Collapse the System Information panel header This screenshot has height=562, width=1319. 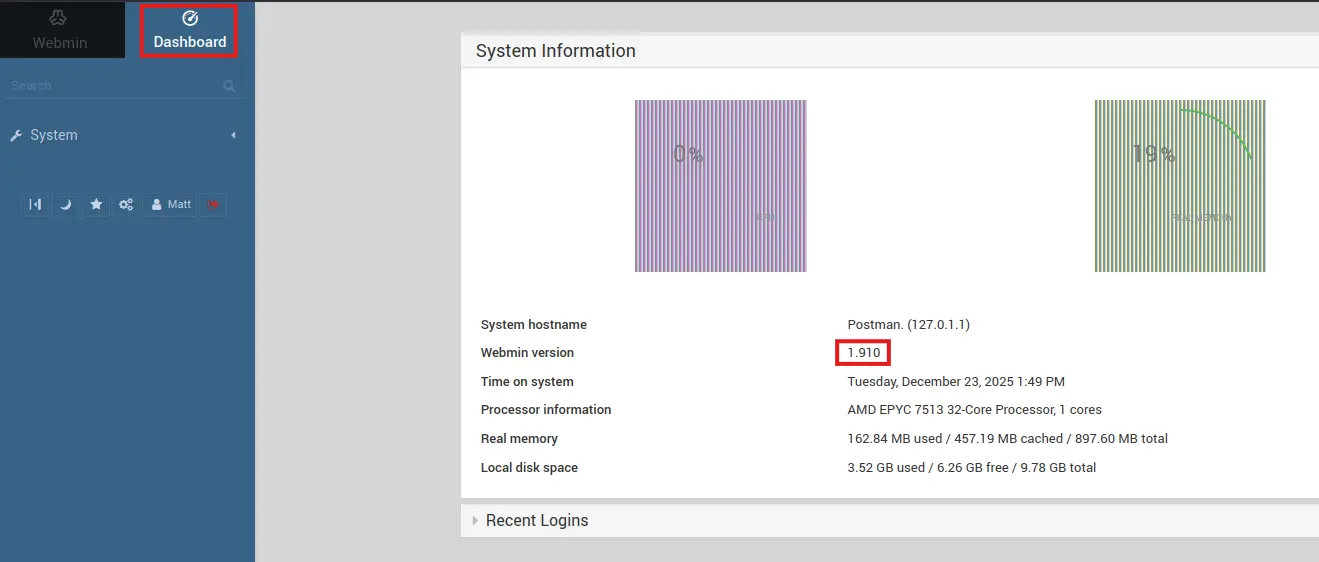[x=555, y=51]
